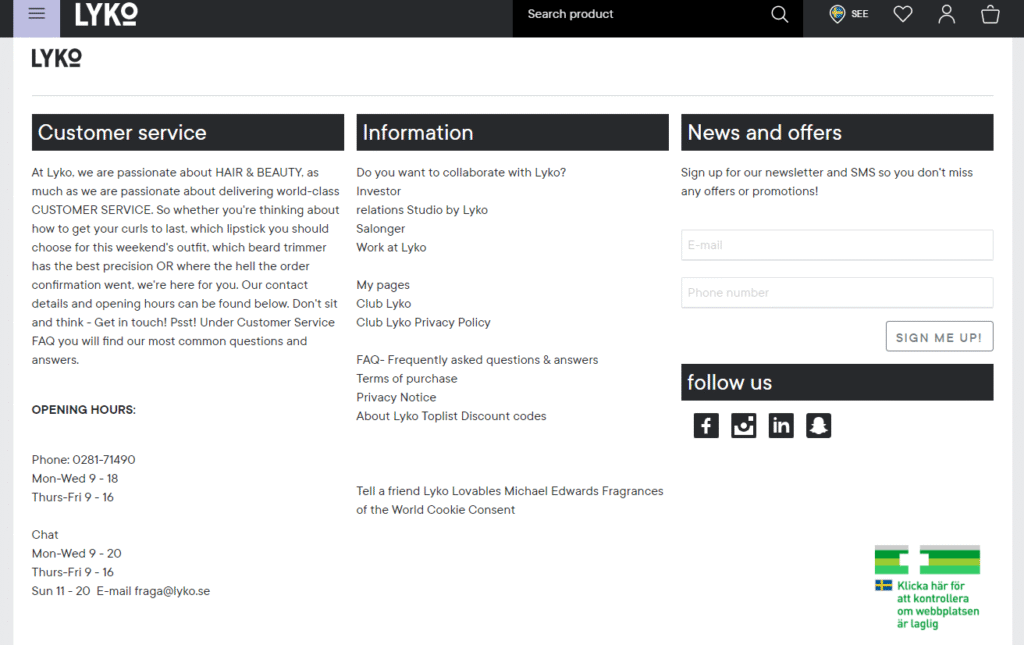1024x645 pixels.
Task: Open FAQ Frequently asked questions & answers
Action: click(x=477, y=360)
